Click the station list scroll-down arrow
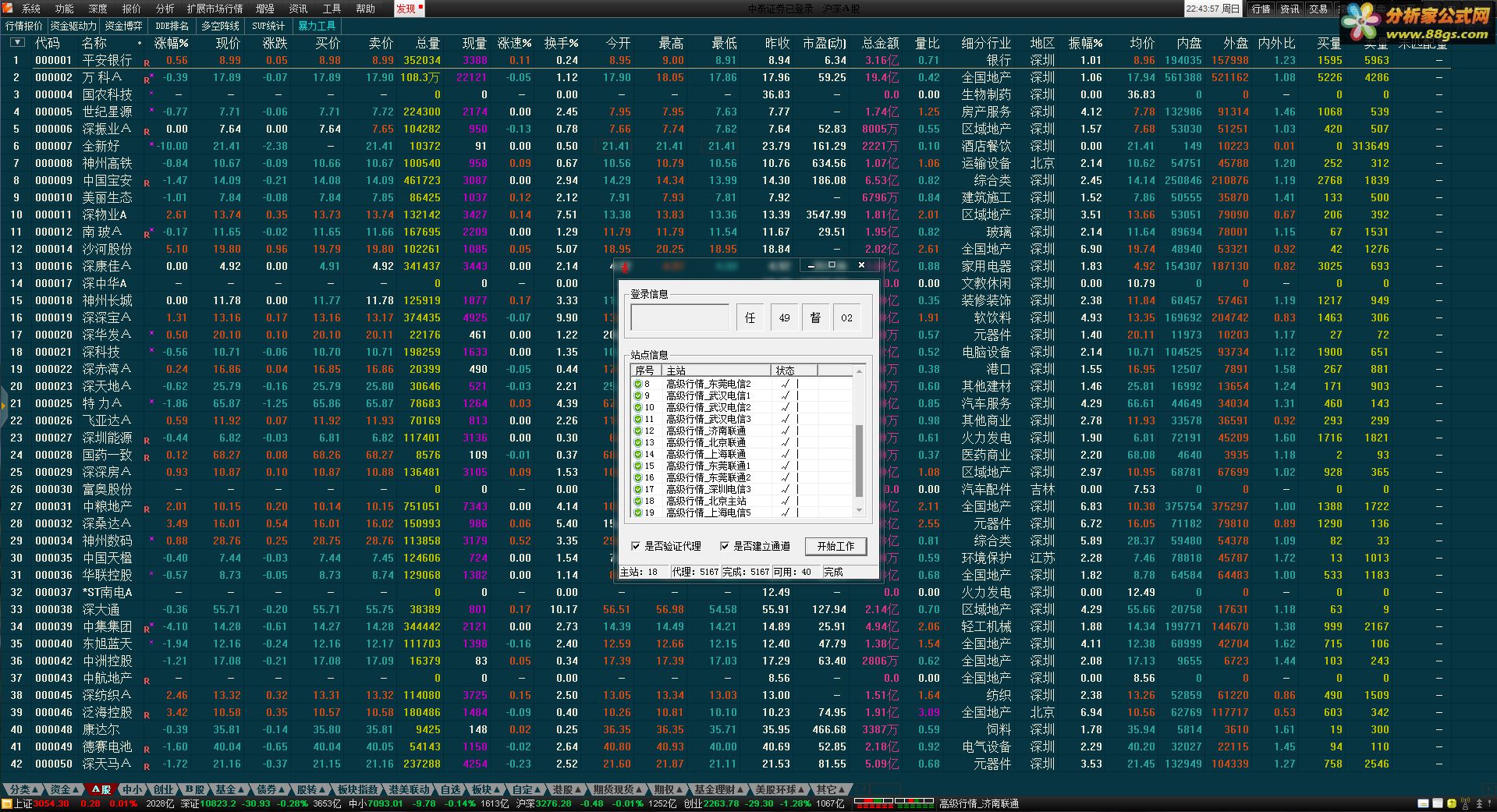This screenshot has width=1497, height=812. [x=860, y=511]
